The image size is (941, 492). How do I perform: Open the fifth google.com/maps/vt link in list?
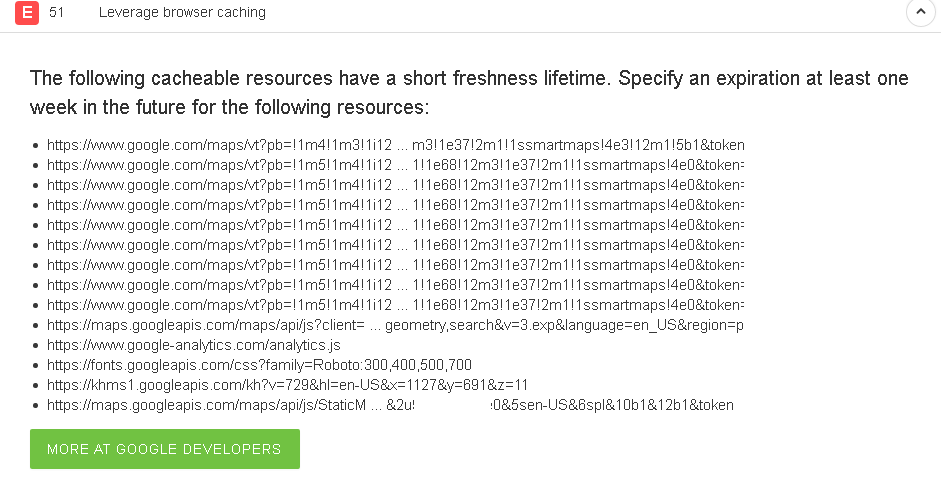coord(395,225)
